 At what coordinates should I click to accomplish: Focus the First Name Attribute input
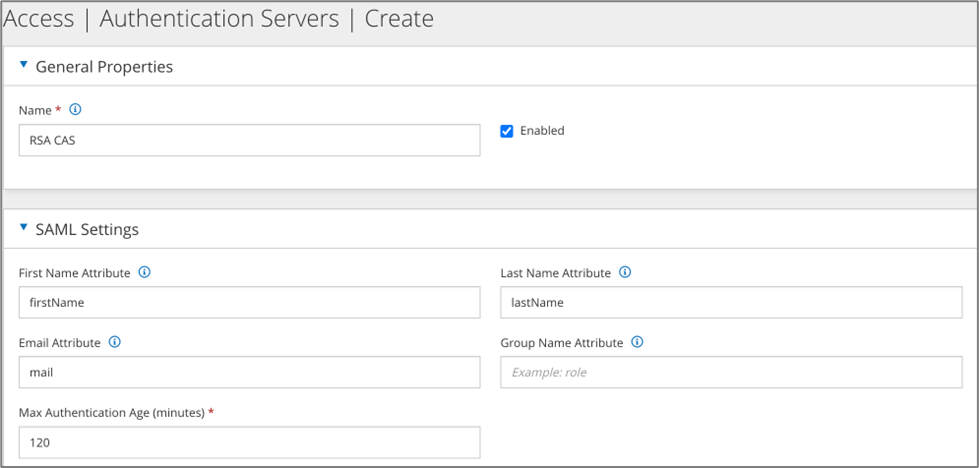coord(250,303)
